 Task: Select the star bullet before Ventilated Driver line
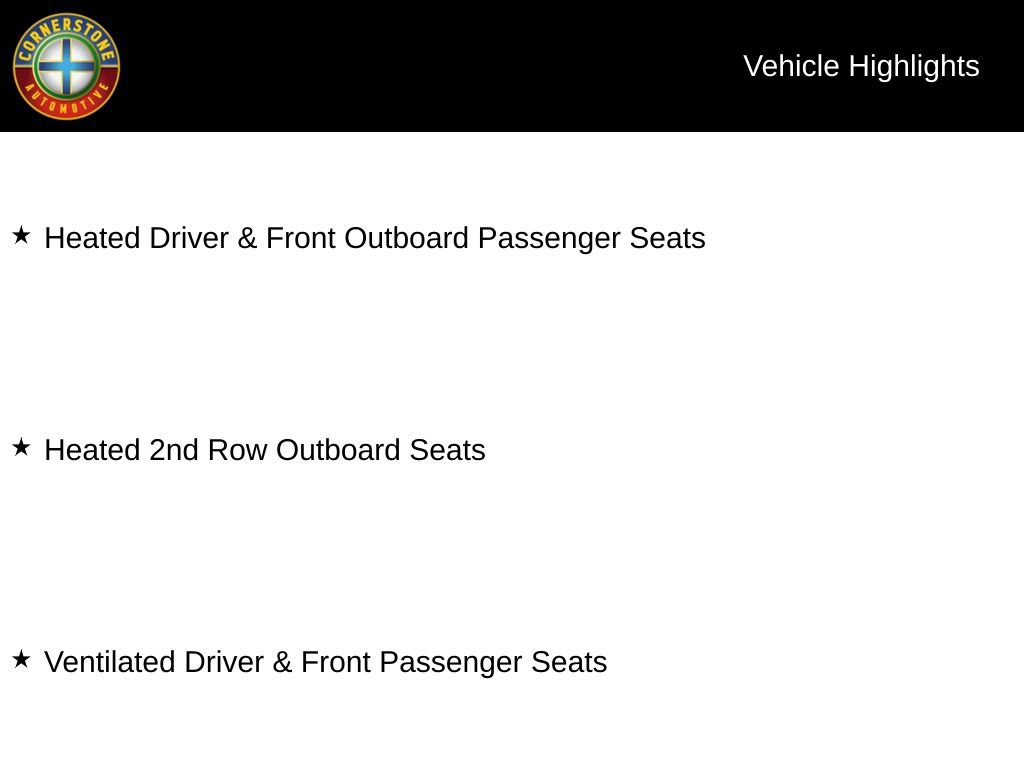(x=22, y=659)
